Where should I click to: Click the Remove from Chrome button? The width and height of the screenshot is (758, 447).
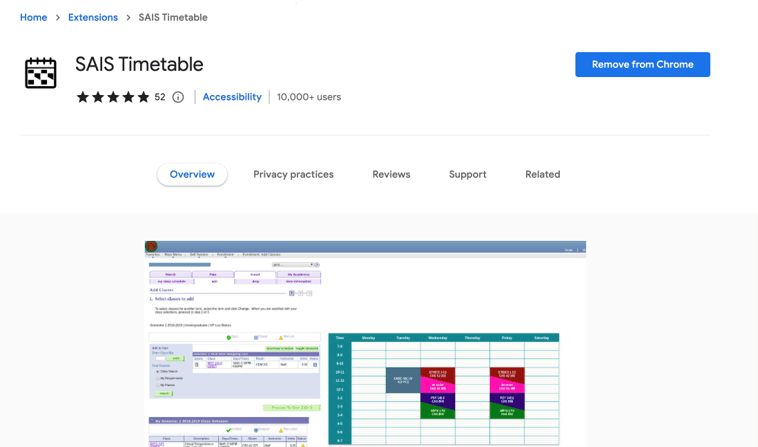[x=642, y=64]
